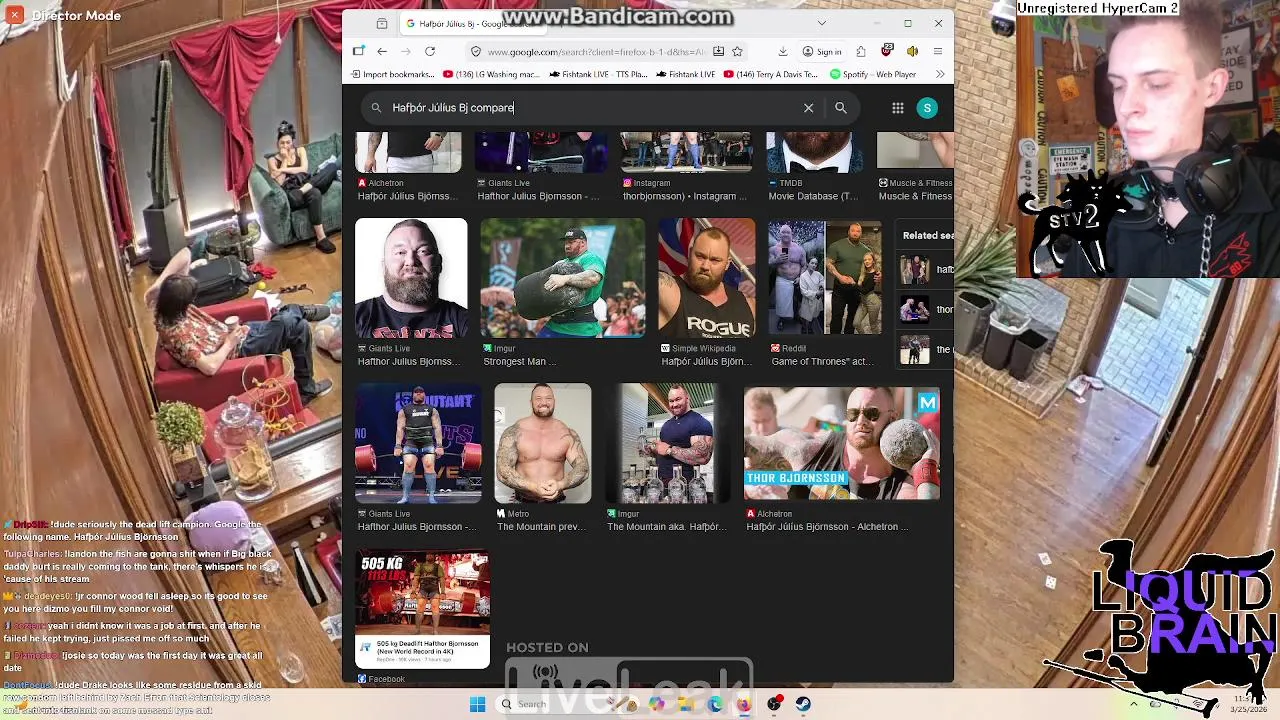
Task: Close Director Mode with the red X
Action: (x=14, y=15)
